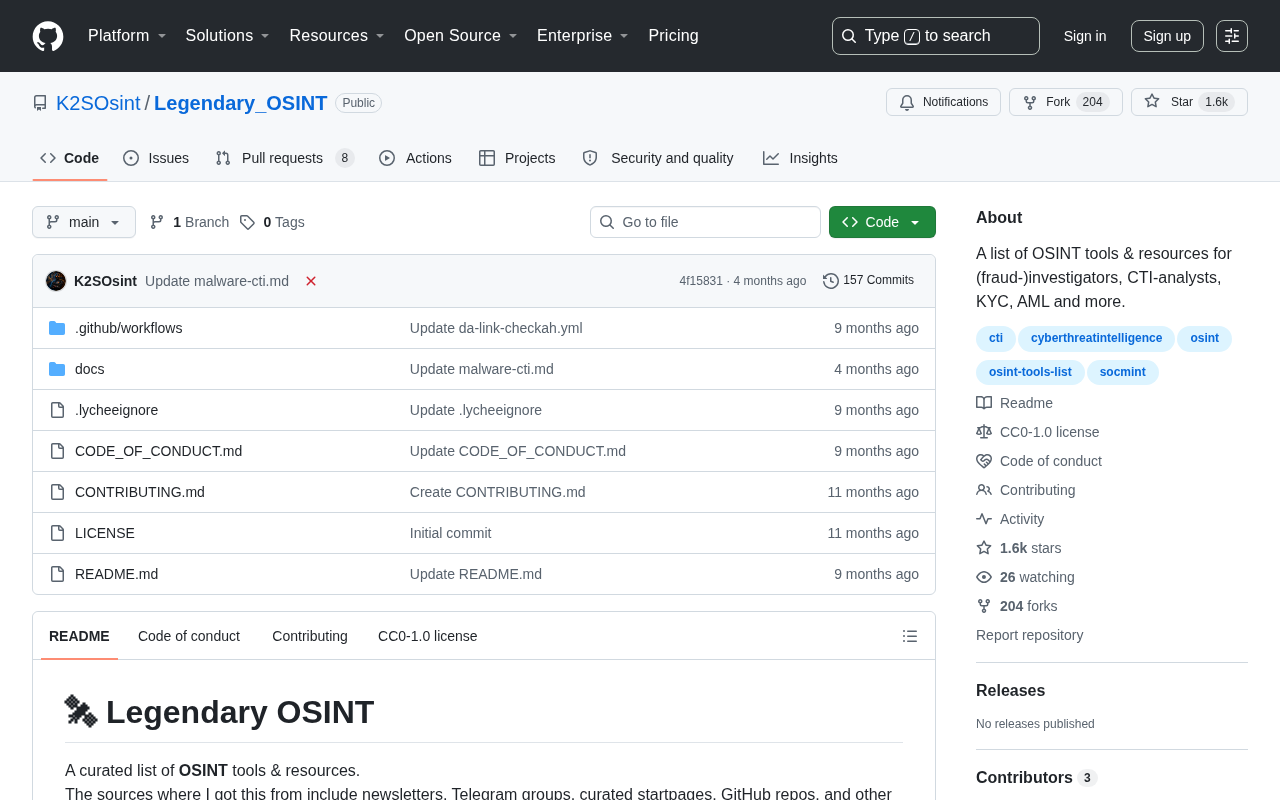Click the K2SOsint avatar image
This screenshot has width=1280, height=800.
(x=56, y=281)
